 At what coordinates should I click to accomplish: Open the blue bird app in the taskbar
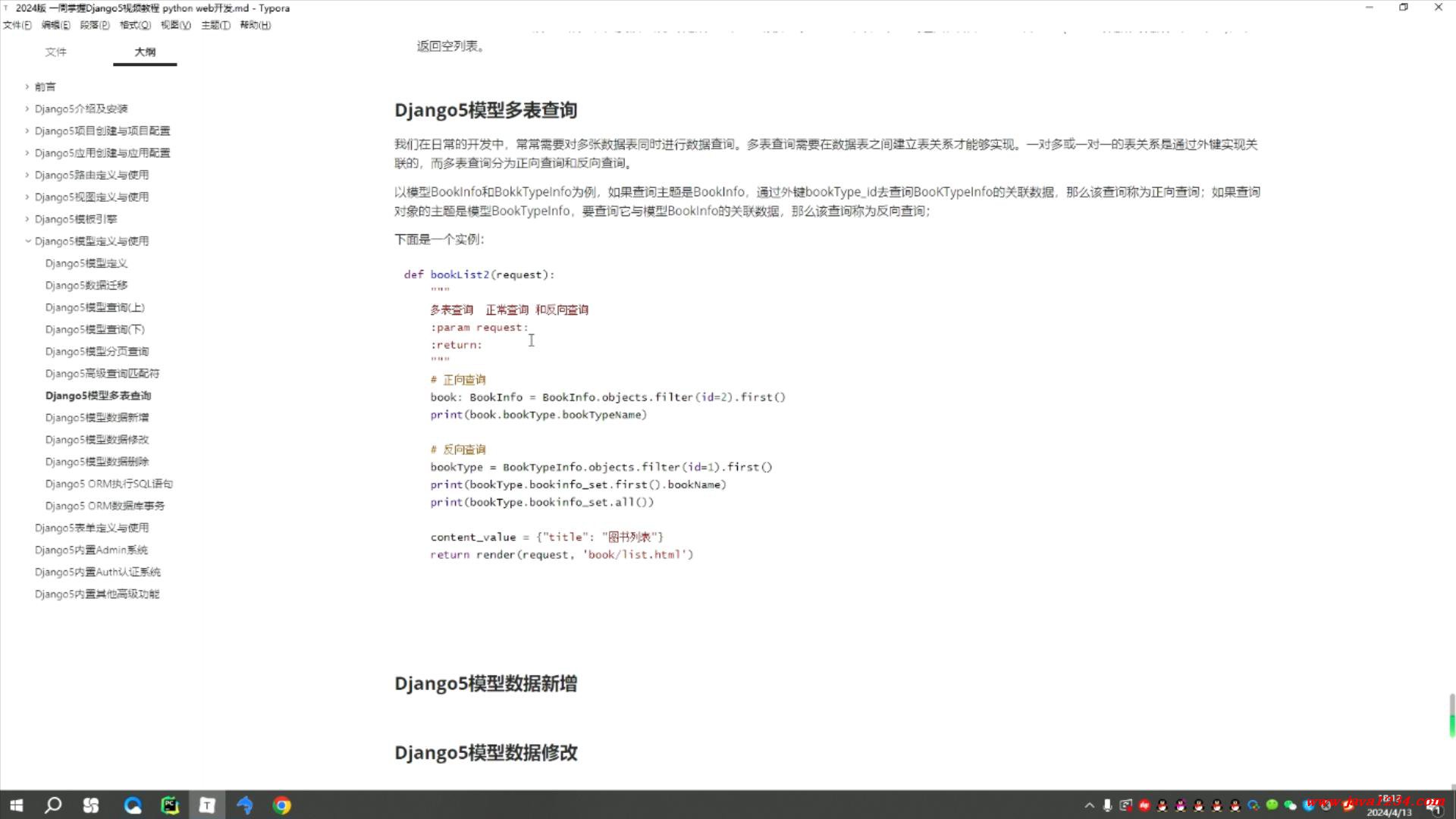[x=244, y=805]
